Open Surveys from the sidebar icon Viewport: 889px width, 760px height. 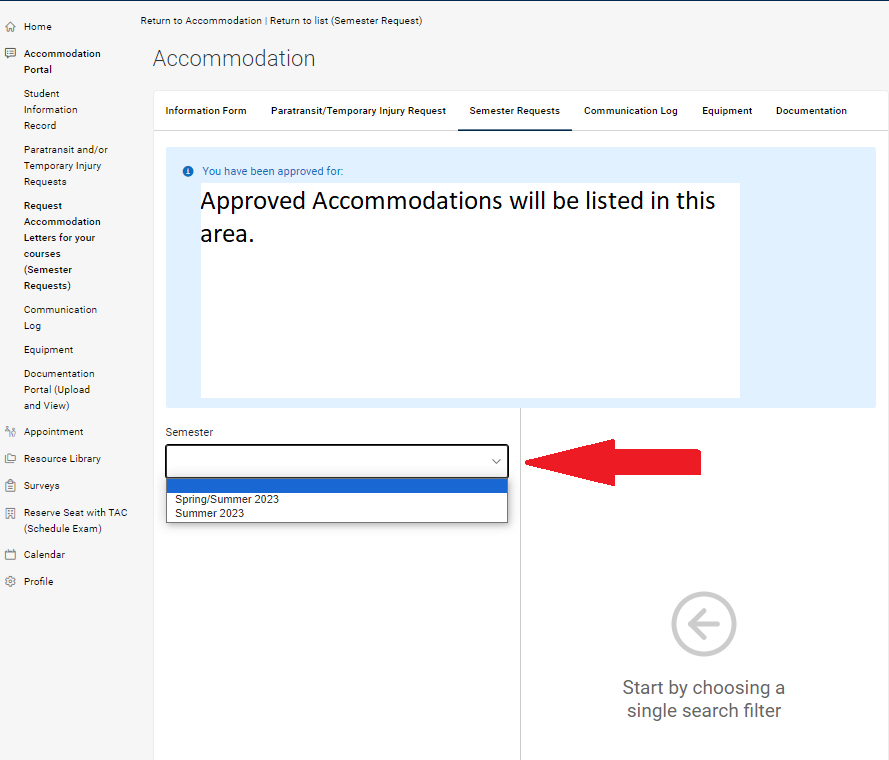click(x=13, y=485)
